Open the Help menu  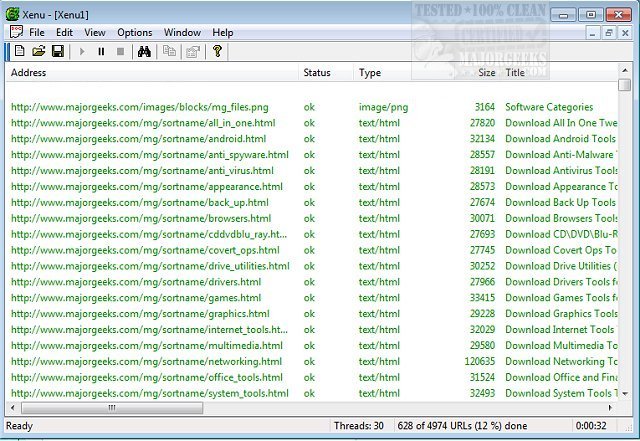coord(223,33)
